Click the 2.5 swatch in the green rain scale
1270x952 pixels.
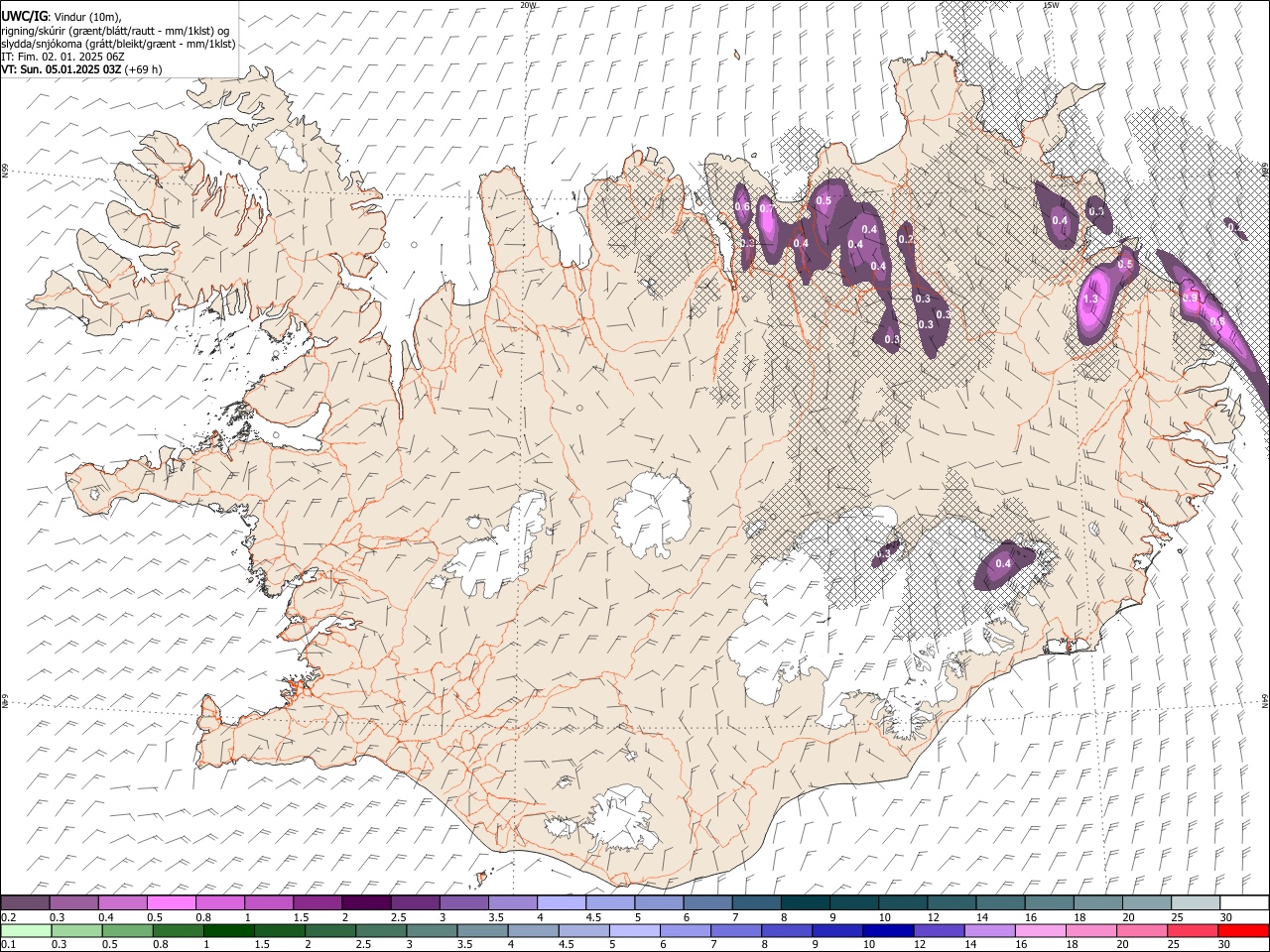382,930
